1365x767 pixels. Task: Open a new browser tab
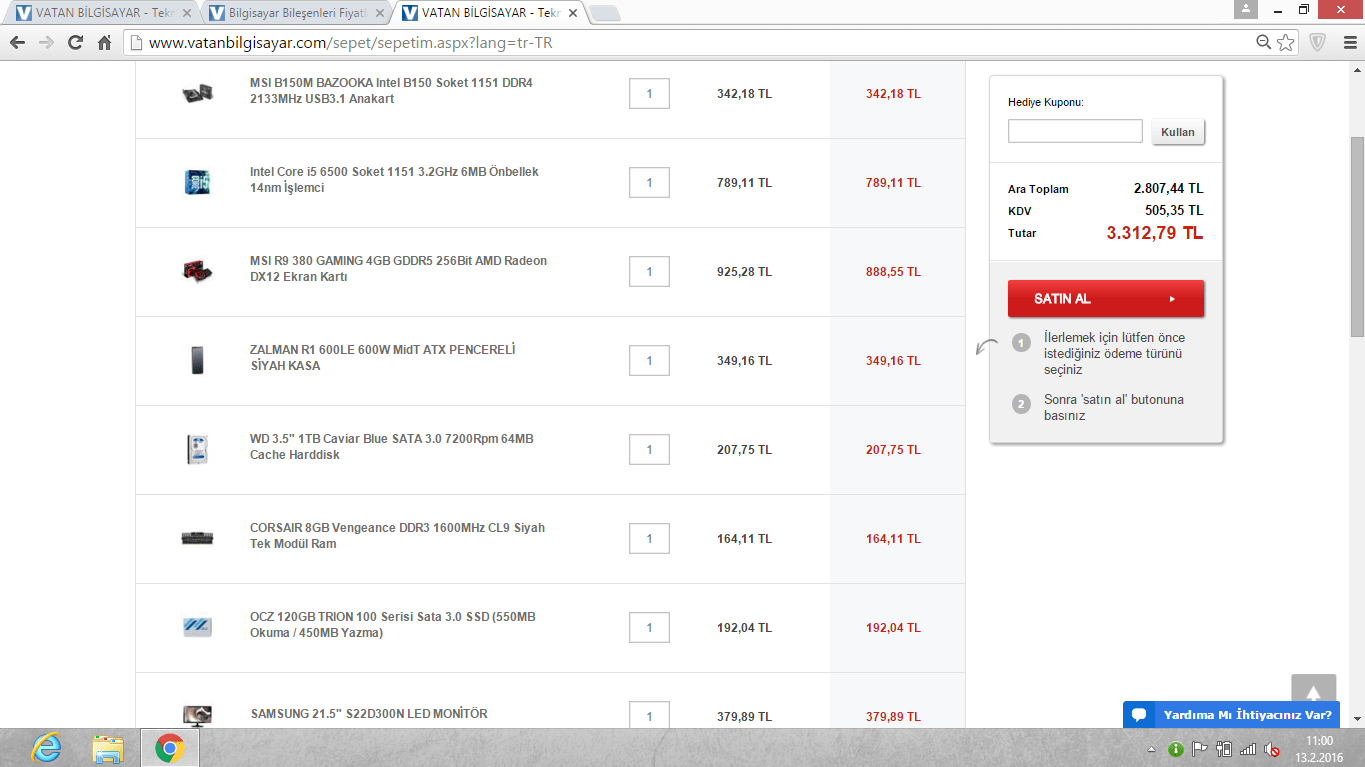point(605,13)
